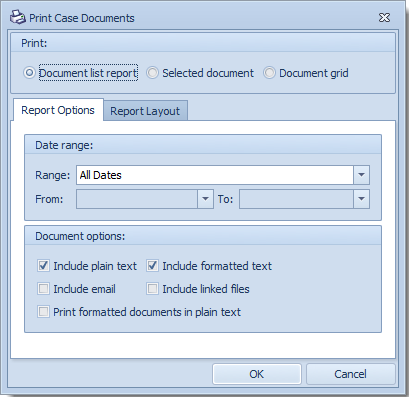Click the Cancel button

(x=350, y=374)
